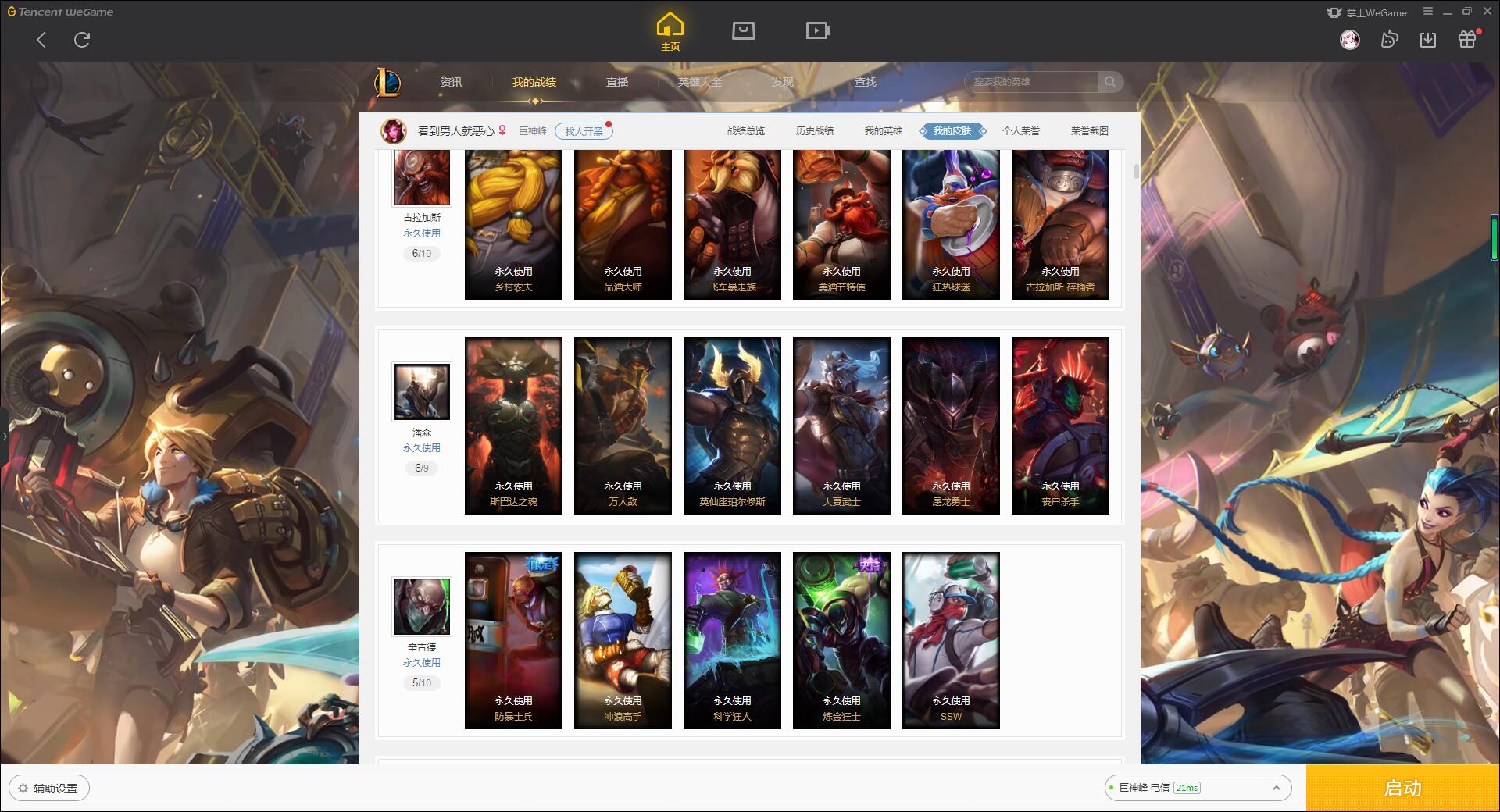The width and height of the screenshot is (1500, 812).
Task: Open 狂热球迷 skin card
Action: click(x=951, y=225)
